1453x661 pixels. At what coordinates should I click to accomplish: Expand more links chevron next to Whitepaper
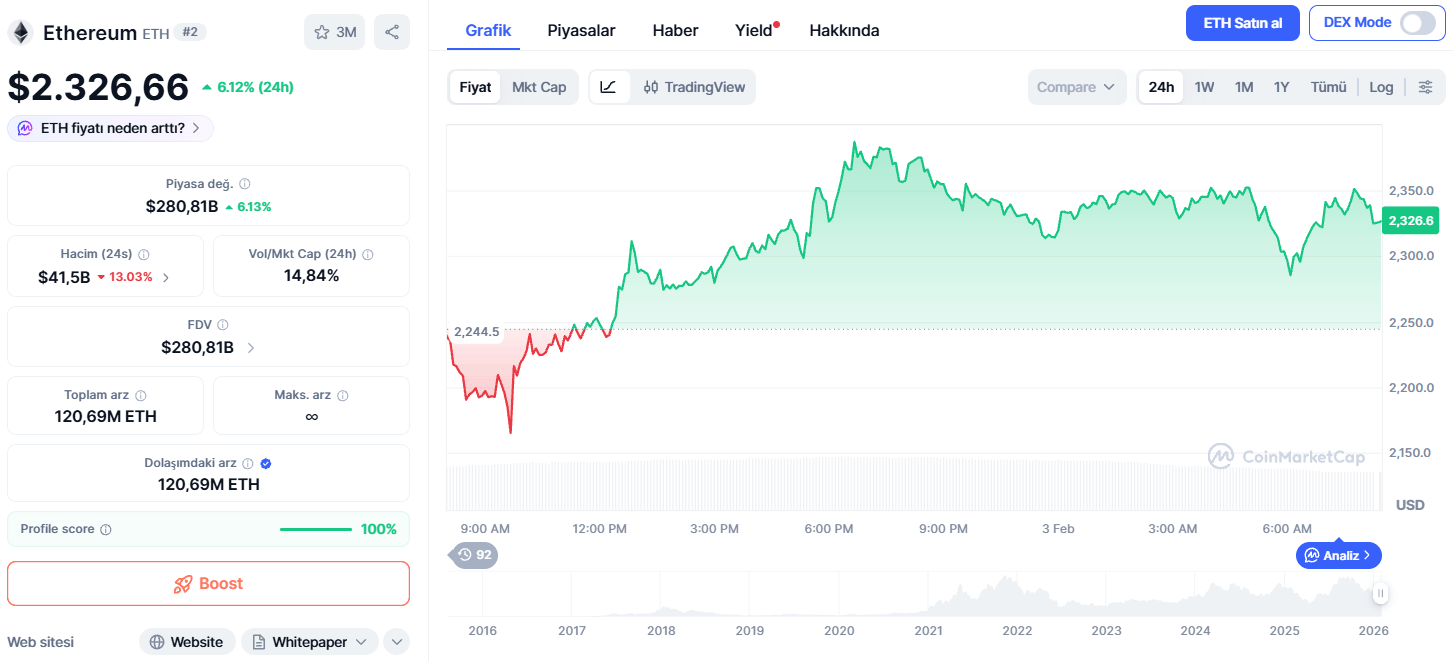tap(396, 642)
